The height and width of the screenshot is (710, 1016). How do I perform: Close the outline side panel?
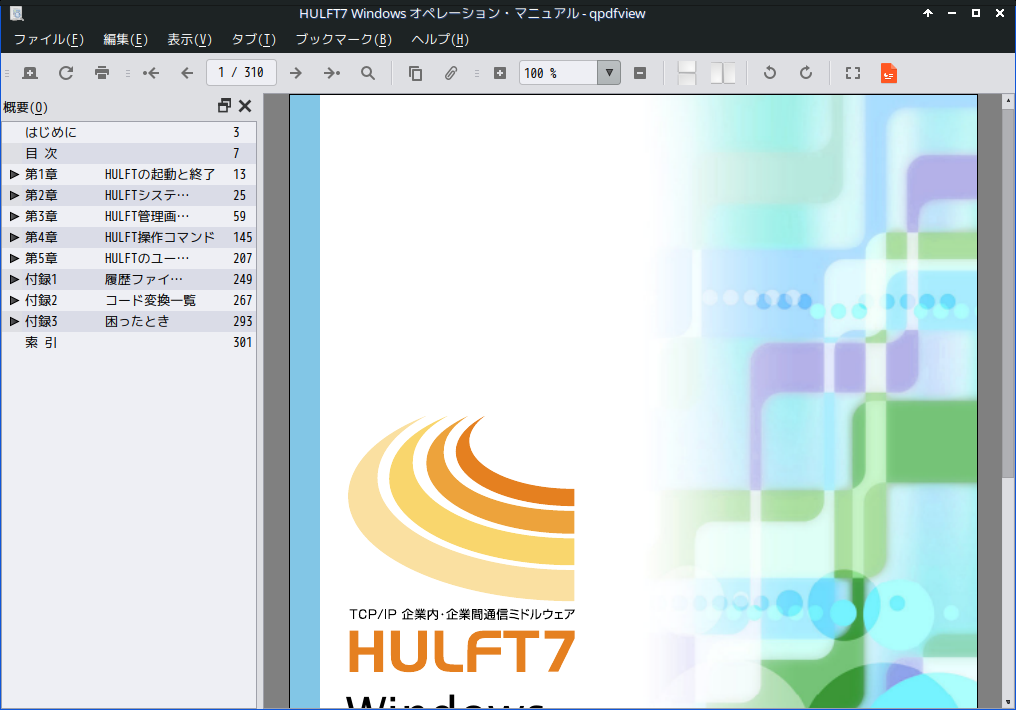tap(245, 106)
